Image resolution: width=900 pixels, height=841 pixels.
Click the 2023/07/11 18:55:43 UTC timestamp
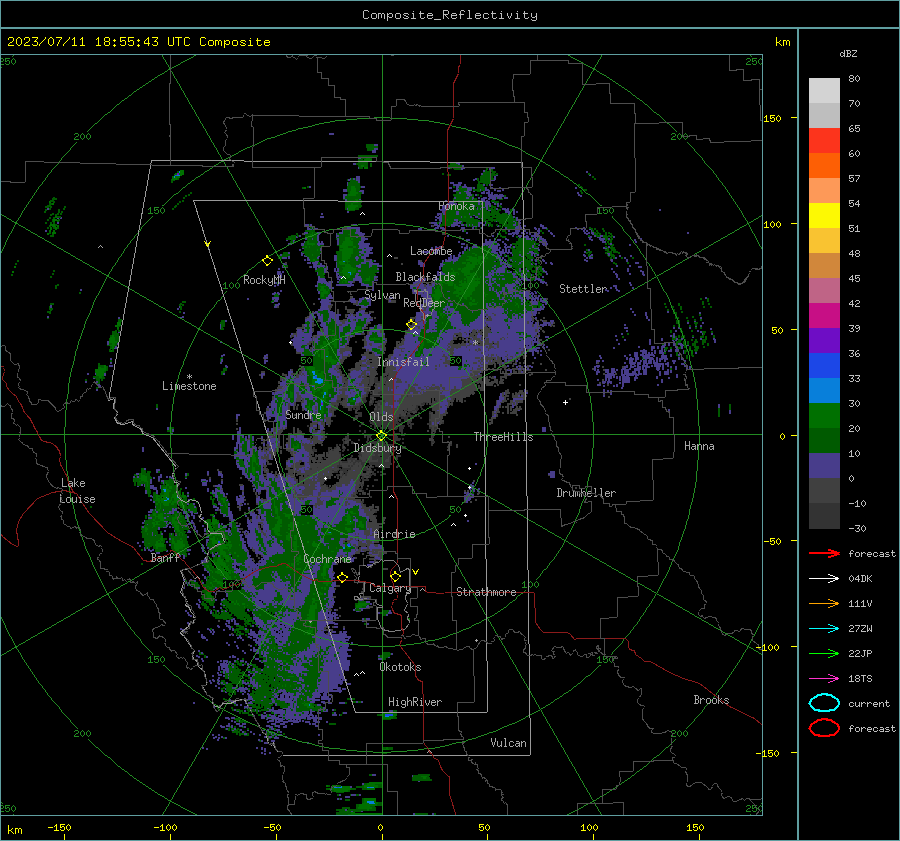coord(99,42)
